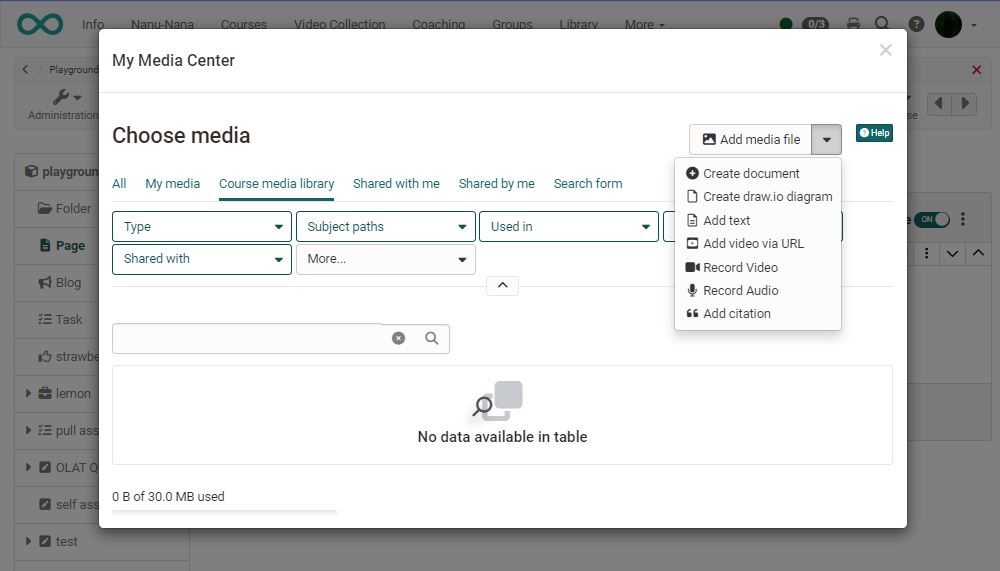The width and height of the screenshot is (1000, 571).
Task: Open the green Help badge
Action: click(874, 133)
